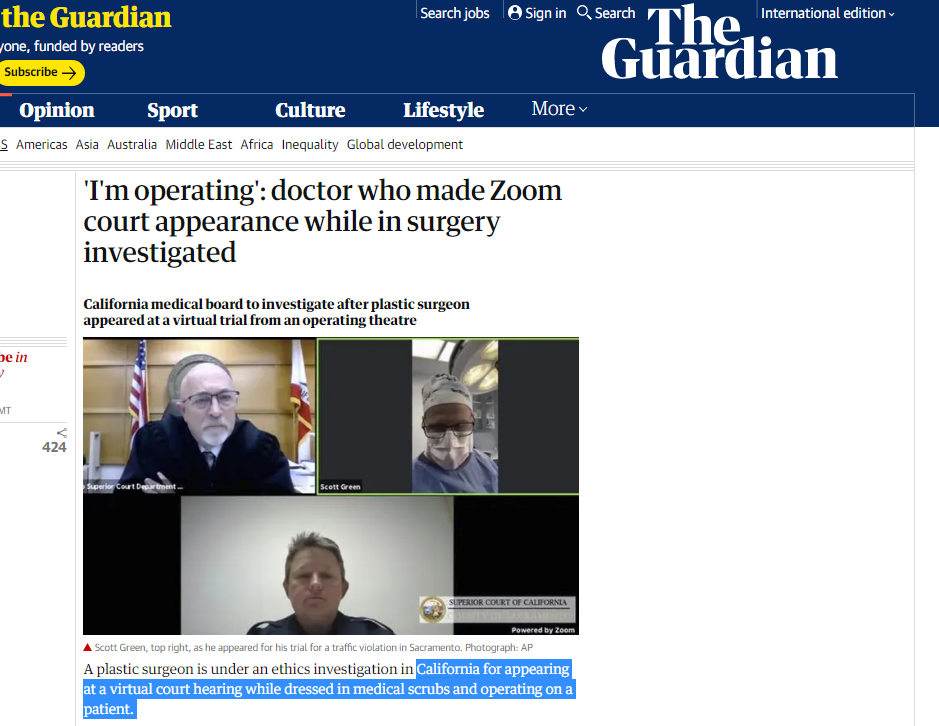Open the Opinion section tab
This screenshot has width=939, height=726.
point(57,110)
